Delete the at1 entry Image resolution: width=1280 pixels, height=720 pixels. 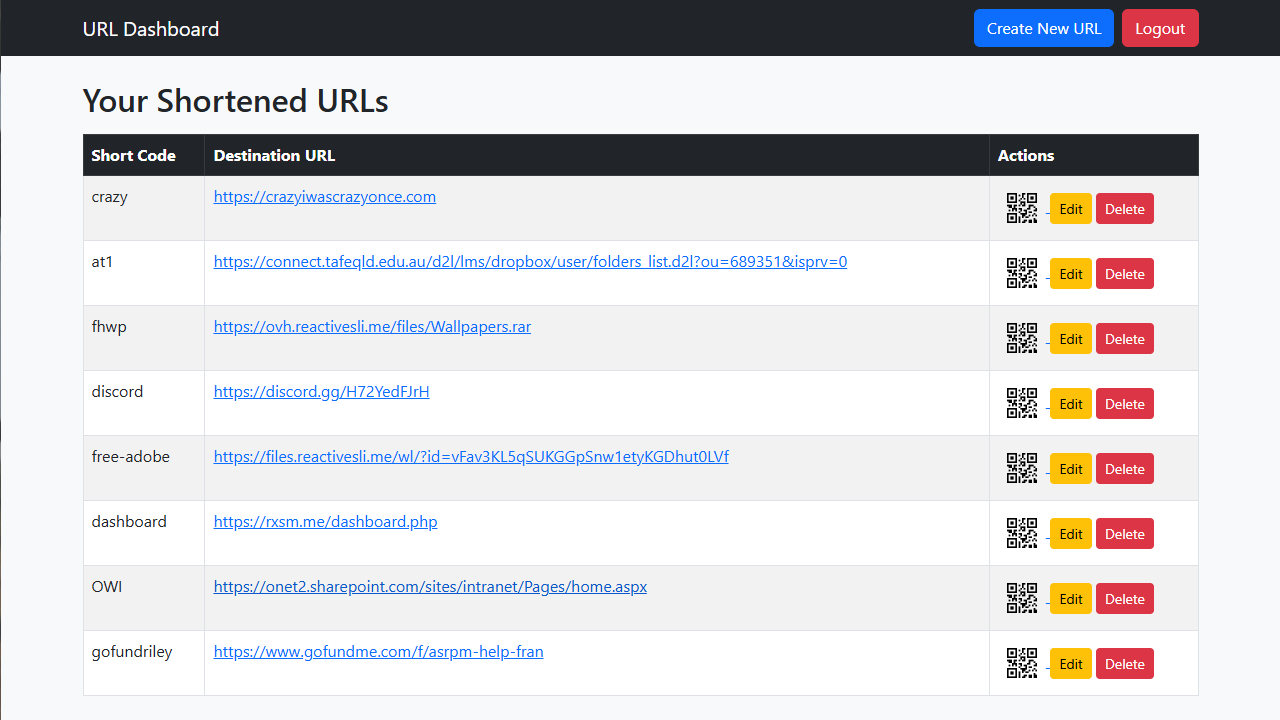(x=1125, y=274)
